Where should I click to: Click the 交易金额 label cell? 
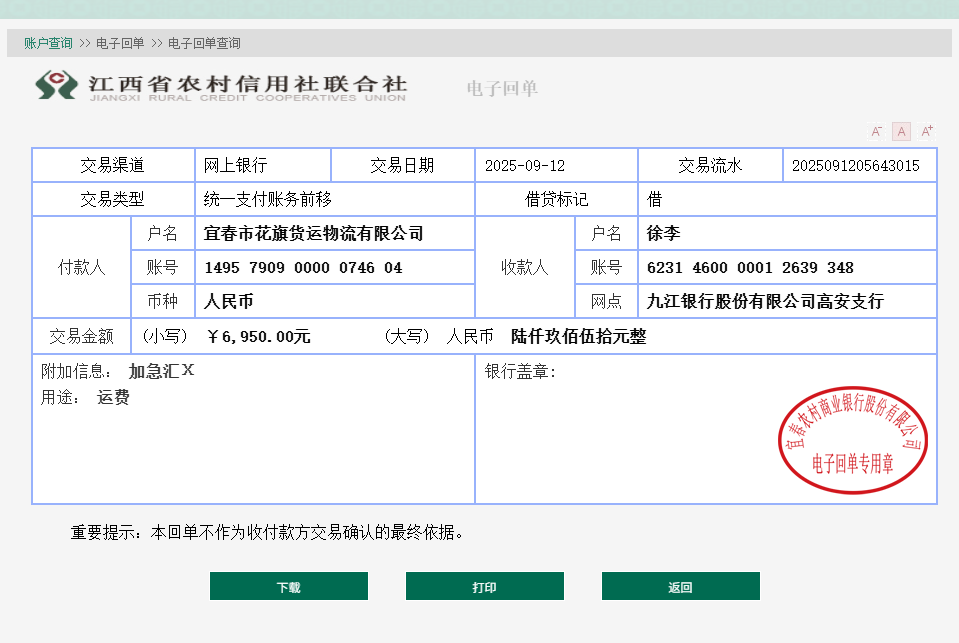tap(81, 336)
